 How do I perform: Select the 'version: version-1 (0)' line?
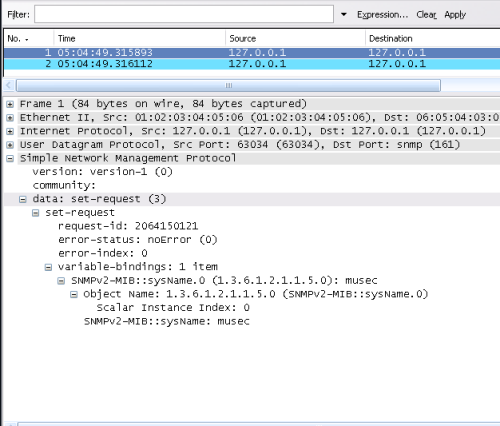click(103, 172)
